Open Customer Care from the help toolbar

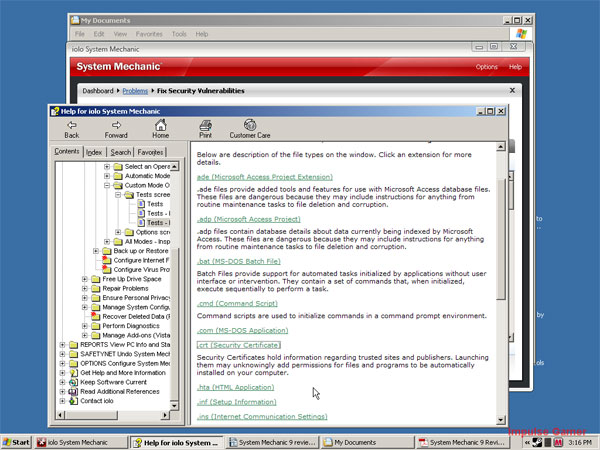[x=249, y=126]
